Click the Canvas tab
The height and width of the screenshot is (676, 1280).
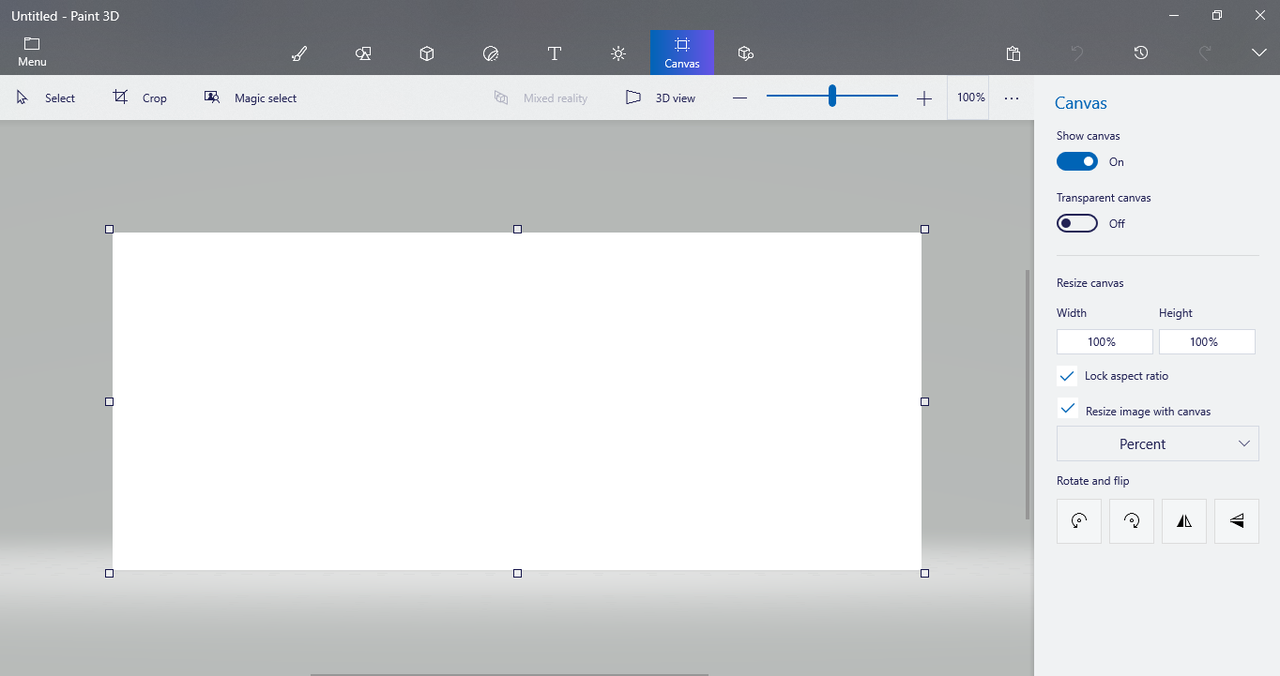pyautogui.click(x=682, y=52)
